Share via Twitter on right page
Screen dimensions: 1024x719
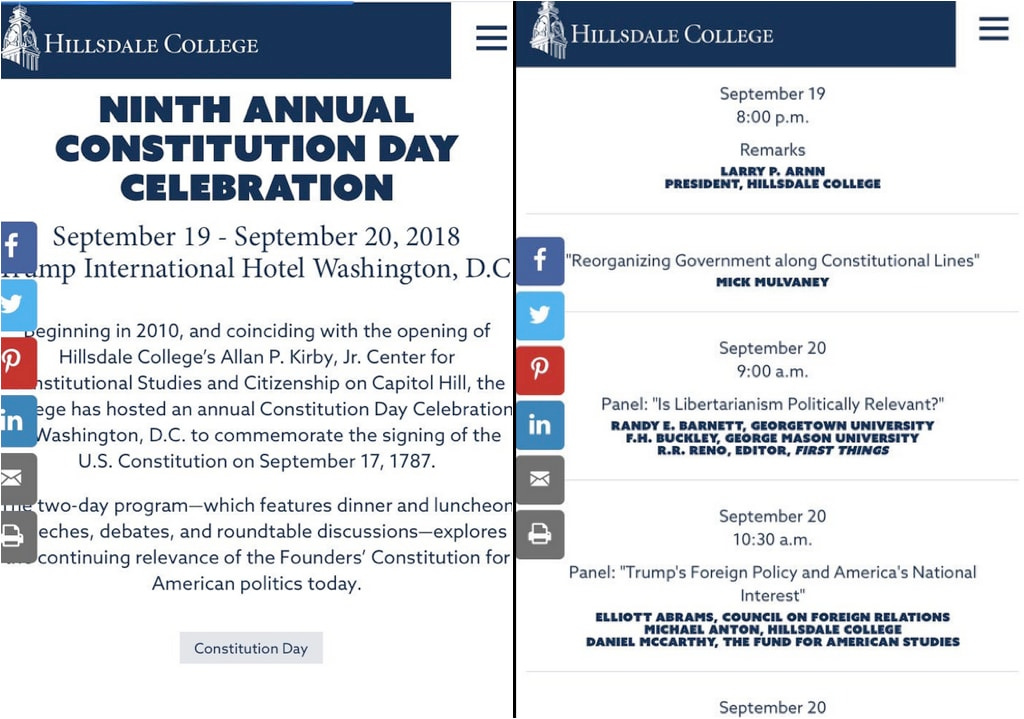point(540,315)
